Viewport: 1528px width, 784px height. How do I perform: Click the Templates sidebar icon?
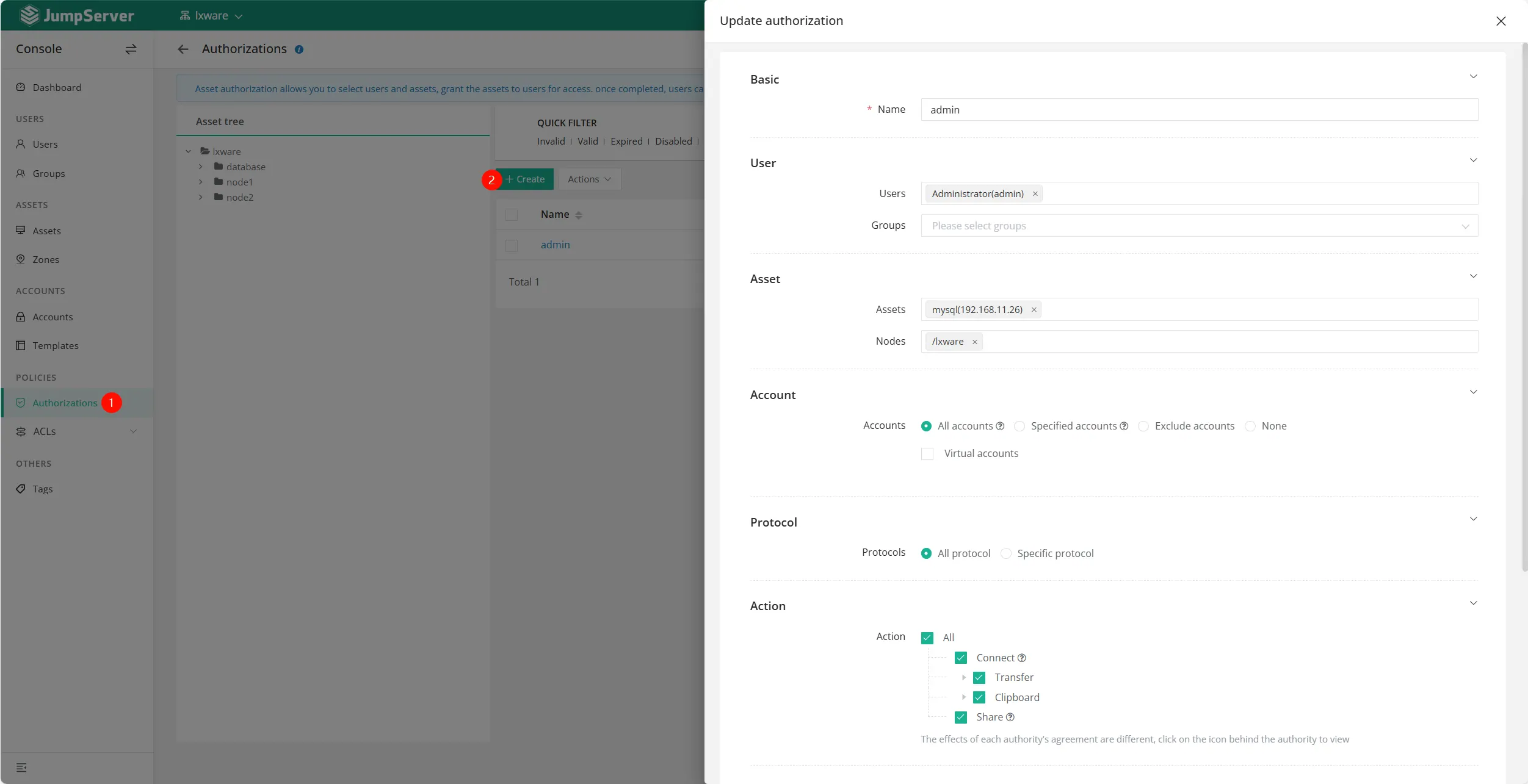pyautogui.click(x=21, y=345)
